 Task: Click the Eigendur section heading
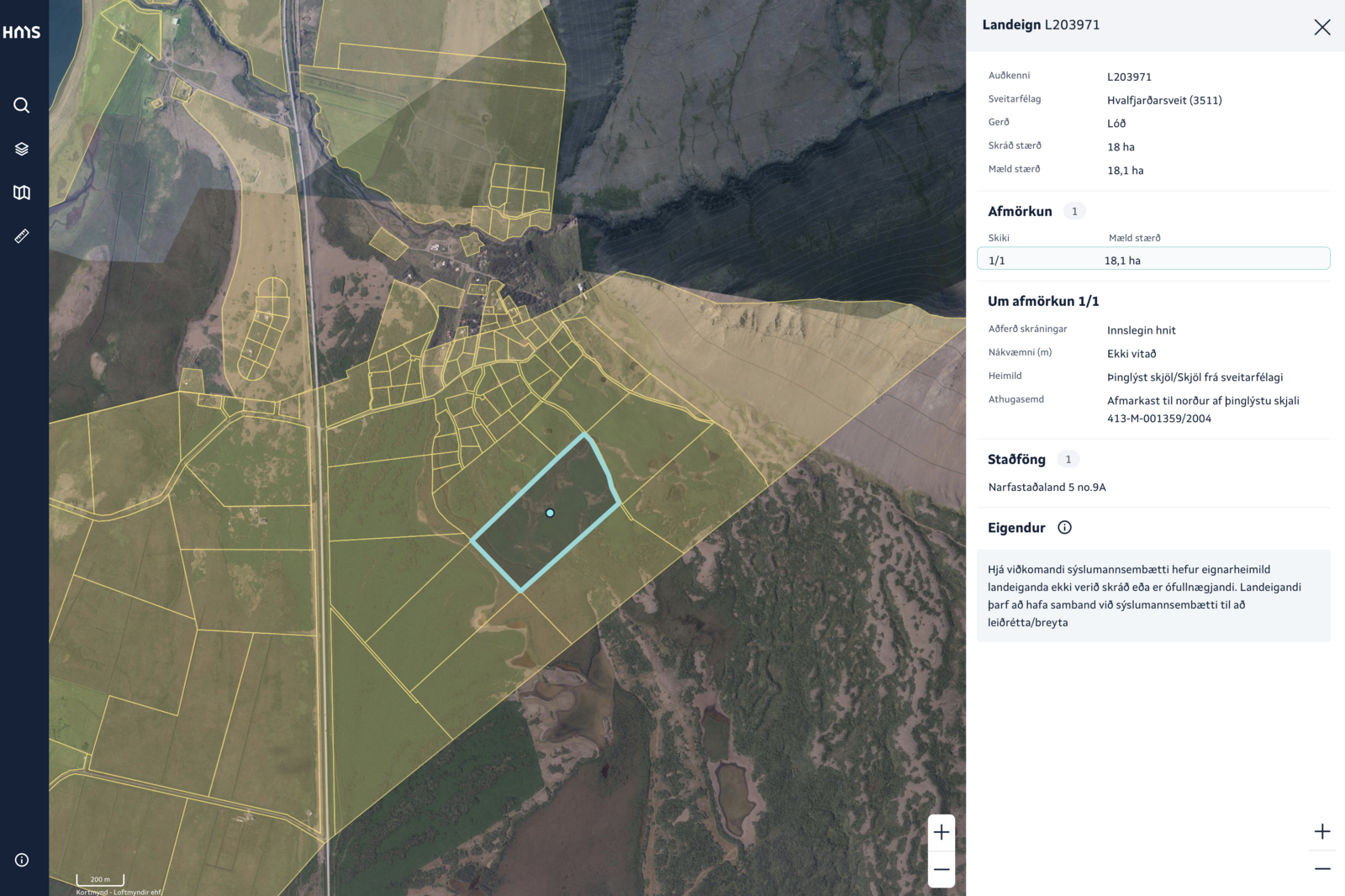click(1016, 528)
